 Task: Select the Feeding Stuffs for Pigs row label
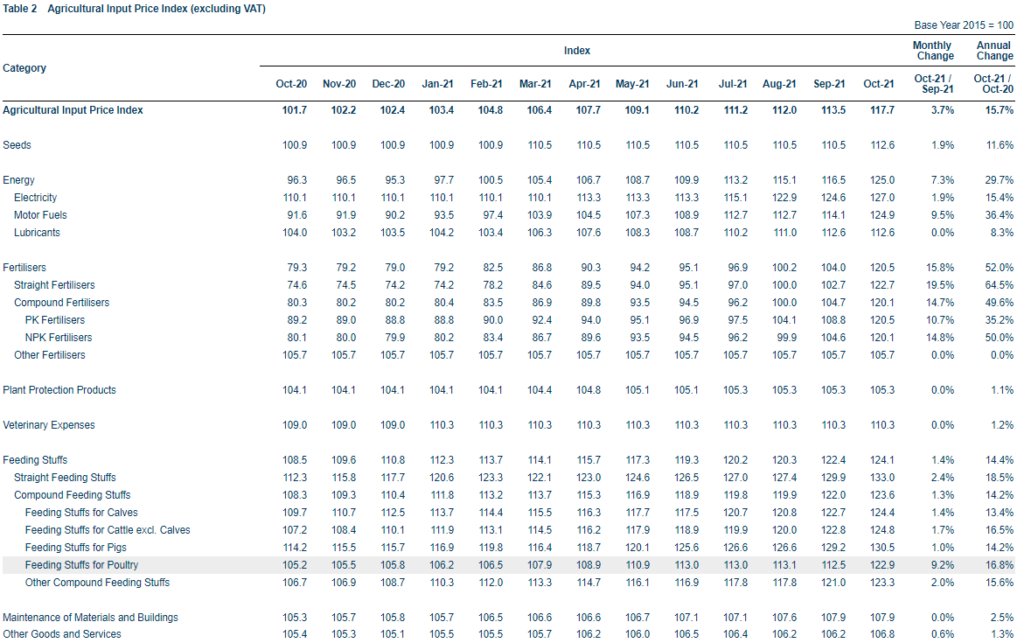pyautogui.click(x=77, y=547)
